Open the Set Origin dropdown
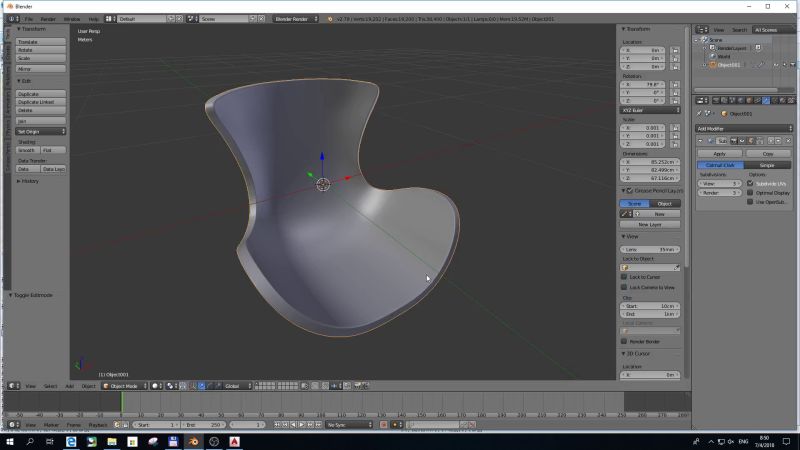 coord(41,132)
